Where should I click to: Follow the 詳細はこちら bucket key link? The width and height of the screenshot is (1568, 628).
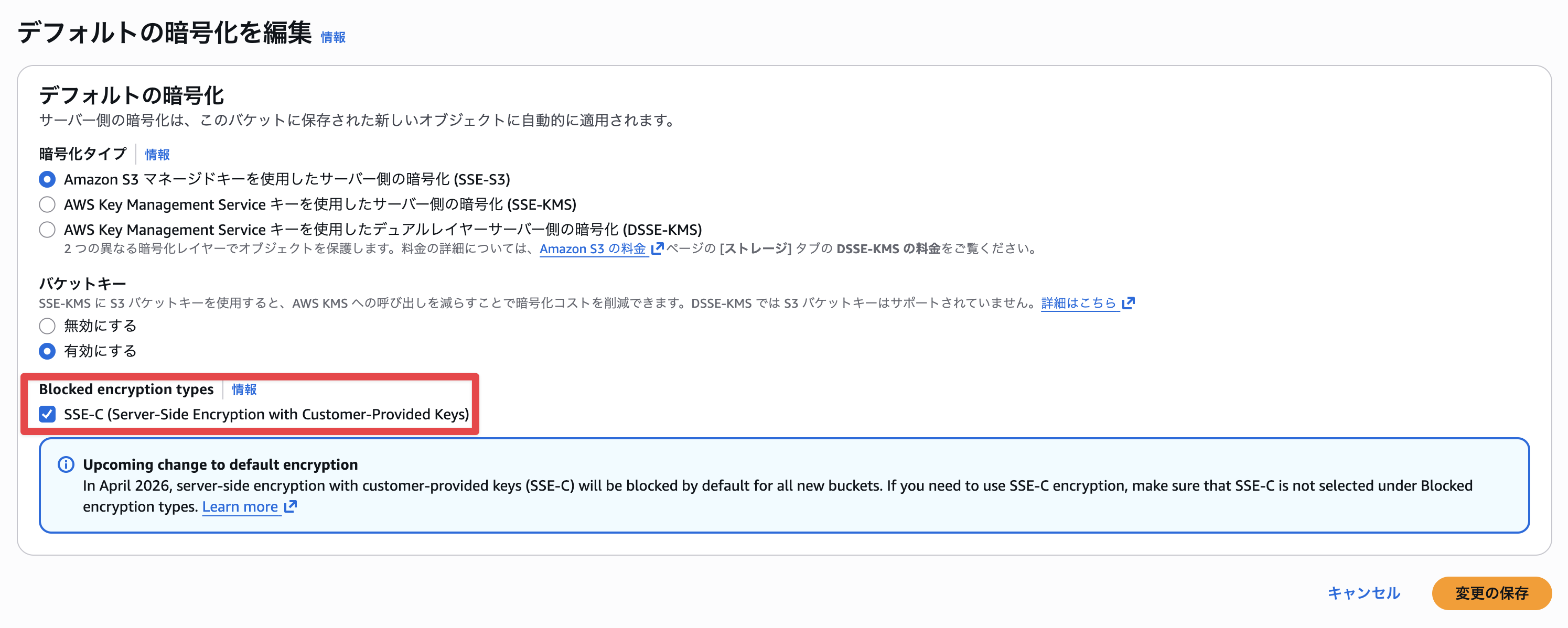coord(1078,302)
